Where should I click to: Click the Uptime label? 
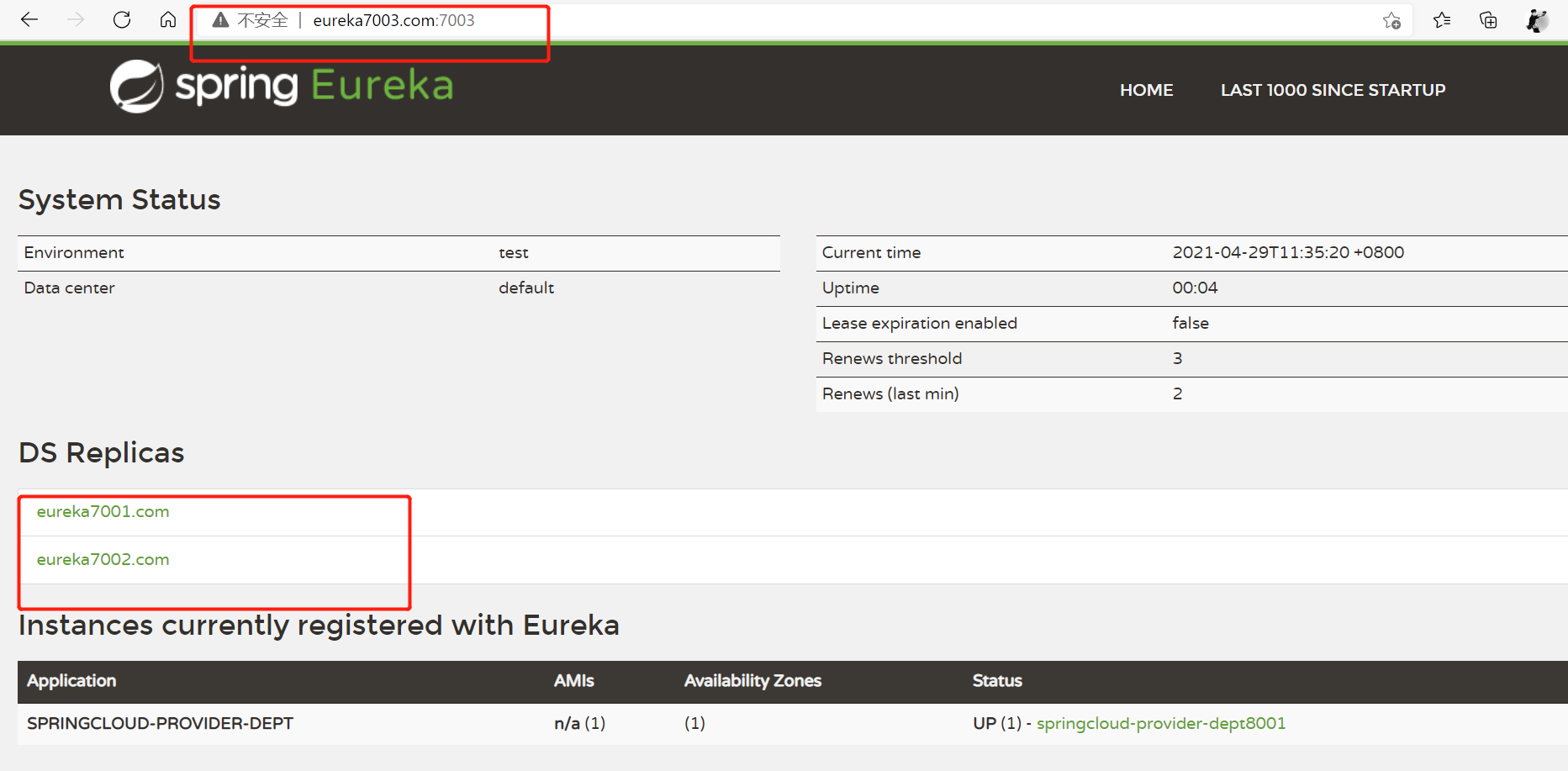[851, 288]
